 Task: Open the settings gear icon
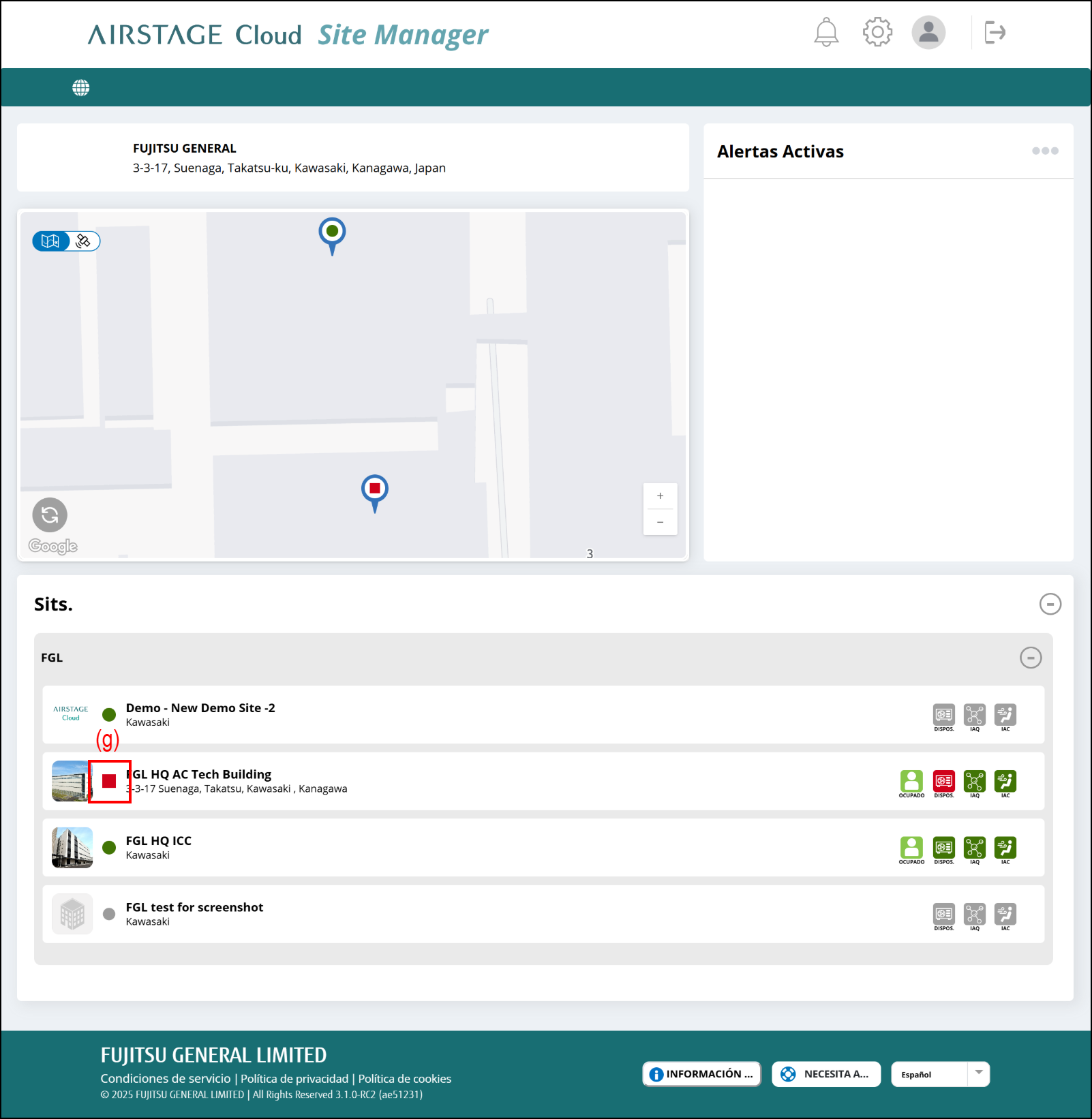point(877,31)
